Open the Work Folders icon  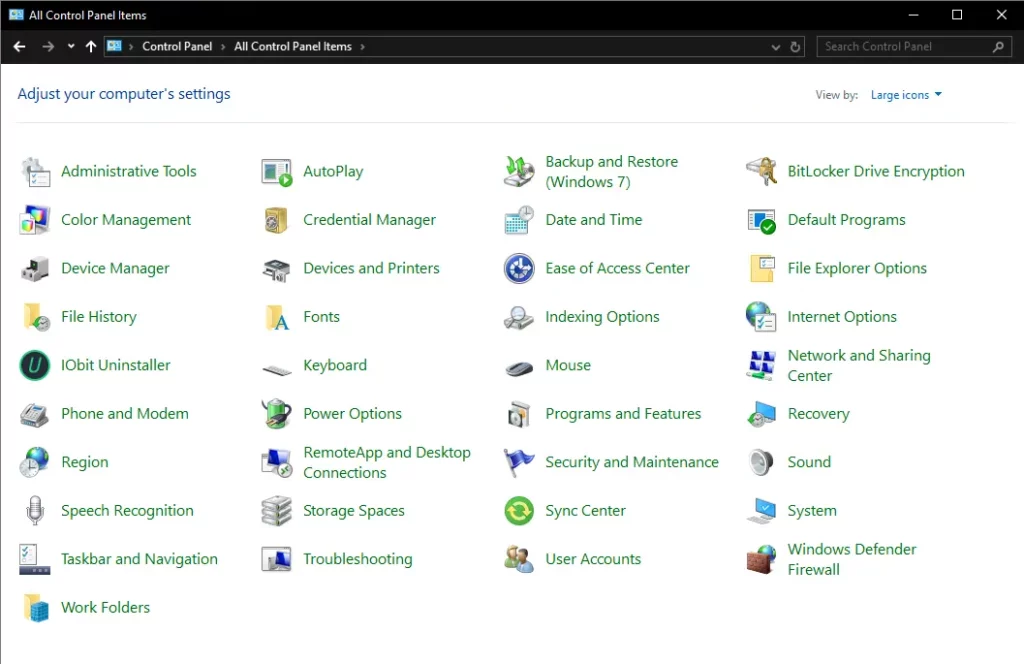click(x=35, y=607)
